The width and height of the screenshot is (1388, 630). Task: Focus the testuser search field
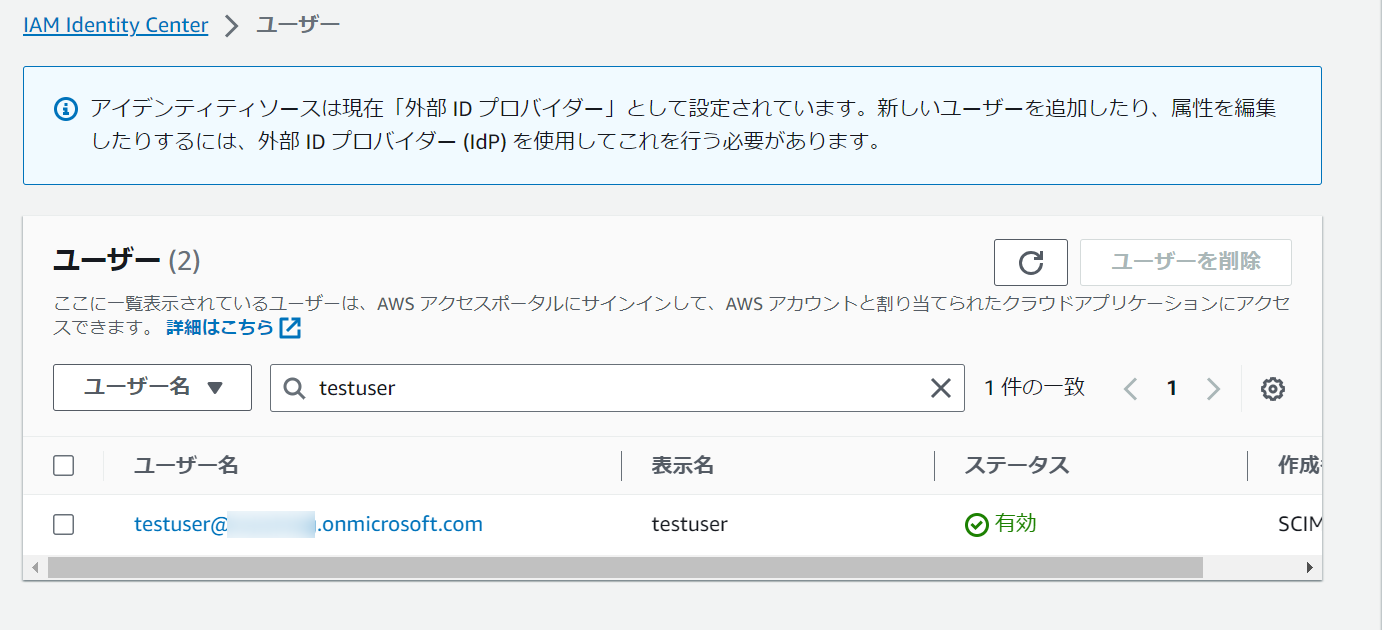(617, 388)
